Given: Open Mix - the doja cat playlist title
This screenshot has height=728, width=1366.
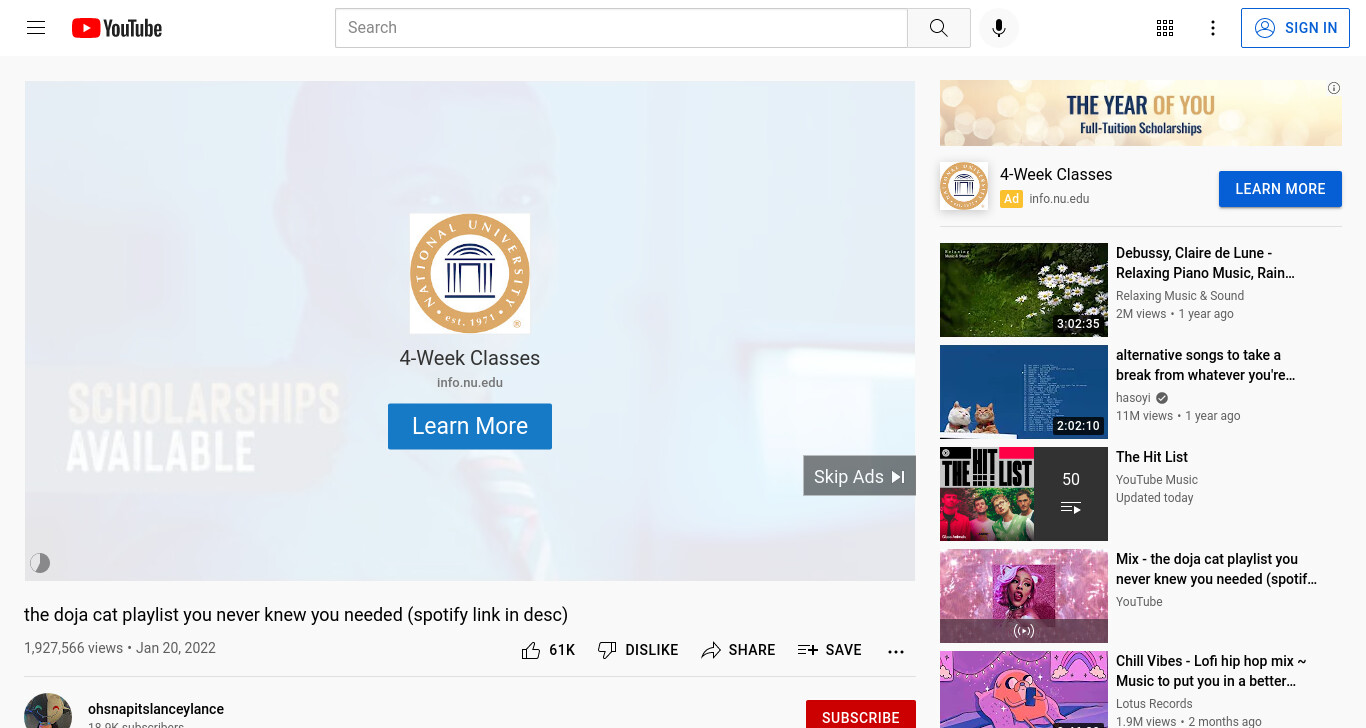Looking at the screenshot, I should [x=1216, y=569].
